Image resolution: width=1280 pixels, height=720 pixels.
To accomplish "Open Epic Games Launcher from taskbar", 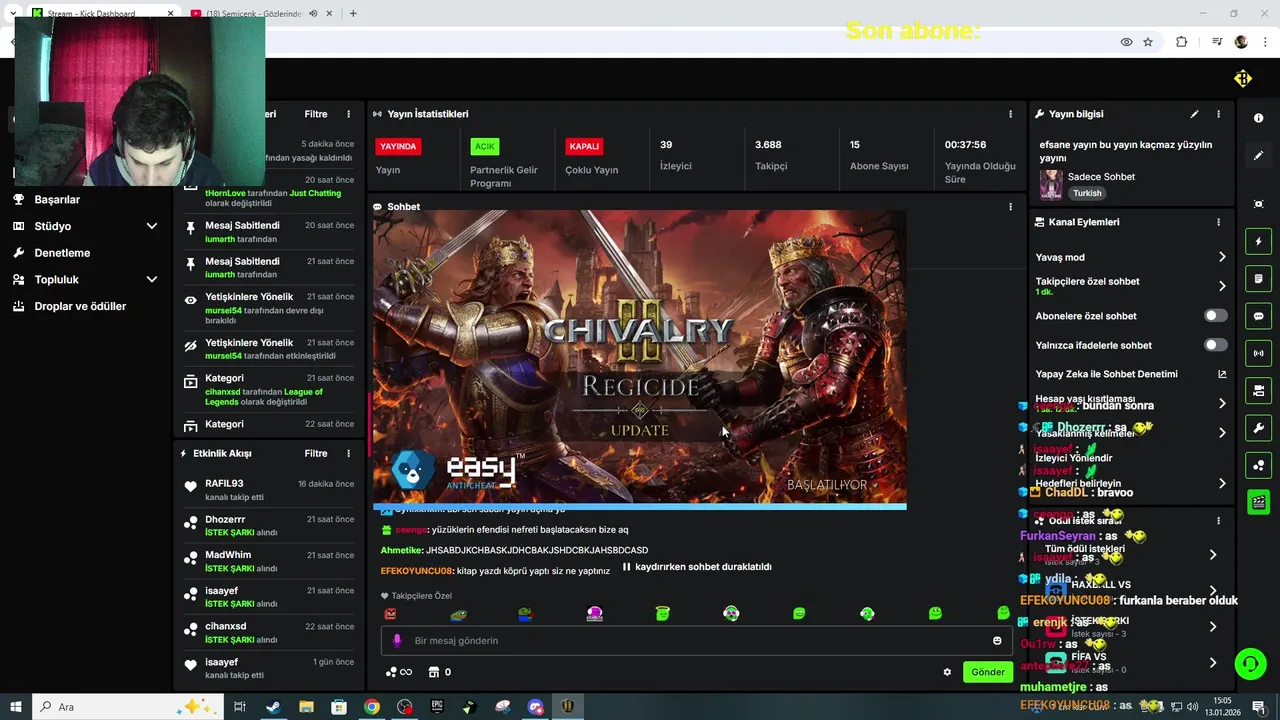I will (x=437, y=707).
